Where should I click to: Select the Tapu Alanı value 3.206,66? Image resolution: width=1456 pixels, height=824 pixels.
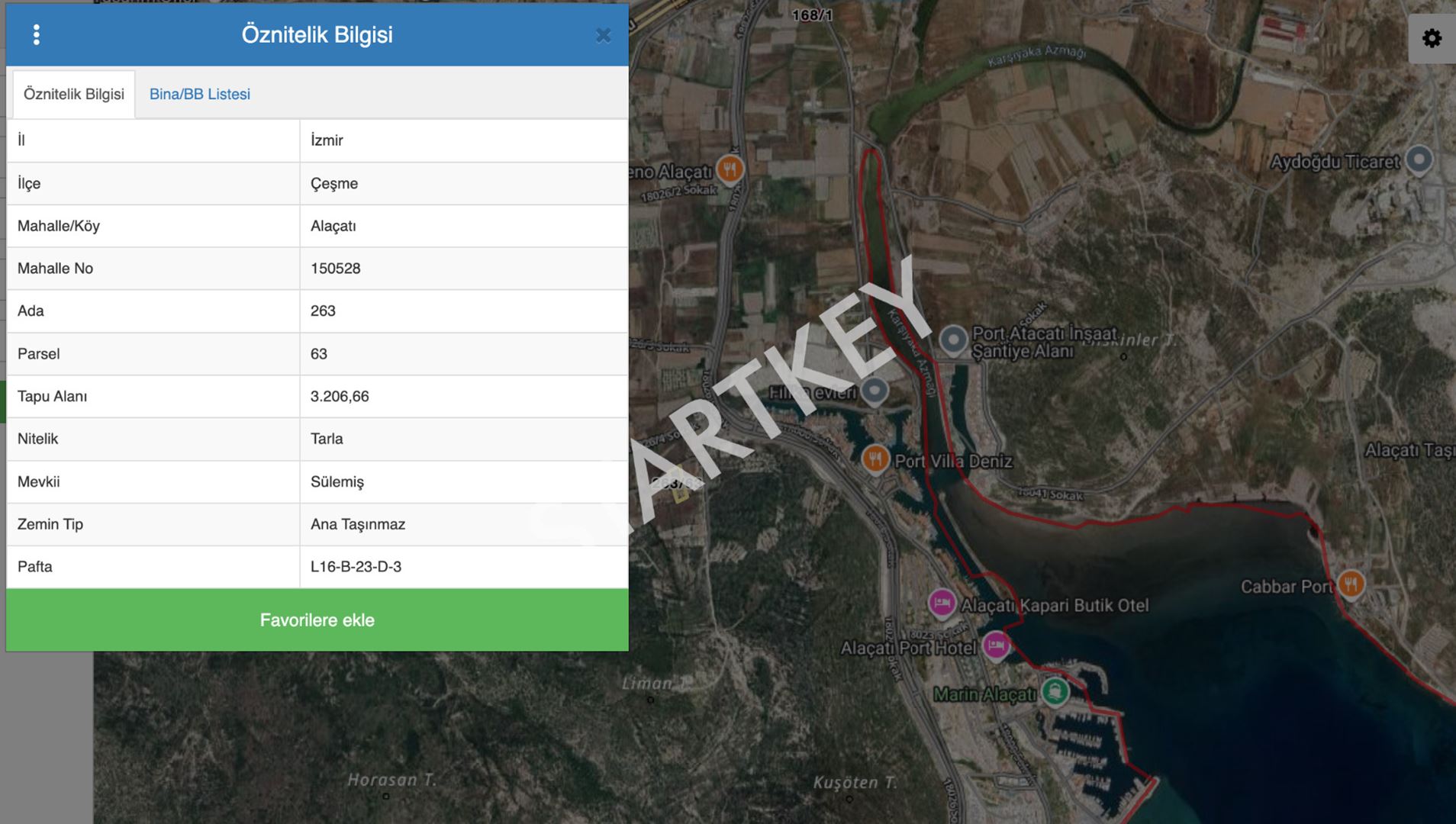pos(340,396)
